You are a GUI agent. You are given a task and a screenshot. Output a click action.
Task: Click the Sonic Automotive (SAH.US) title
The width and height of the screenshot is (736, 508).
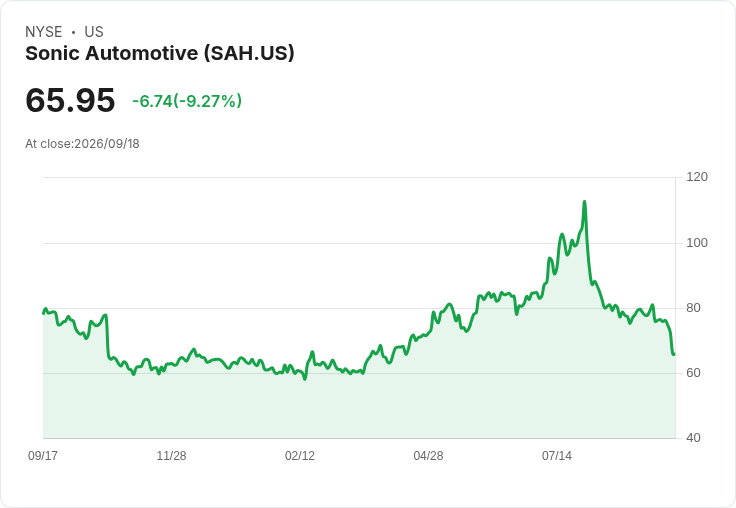pyautogui.click(x=160, y=53)
